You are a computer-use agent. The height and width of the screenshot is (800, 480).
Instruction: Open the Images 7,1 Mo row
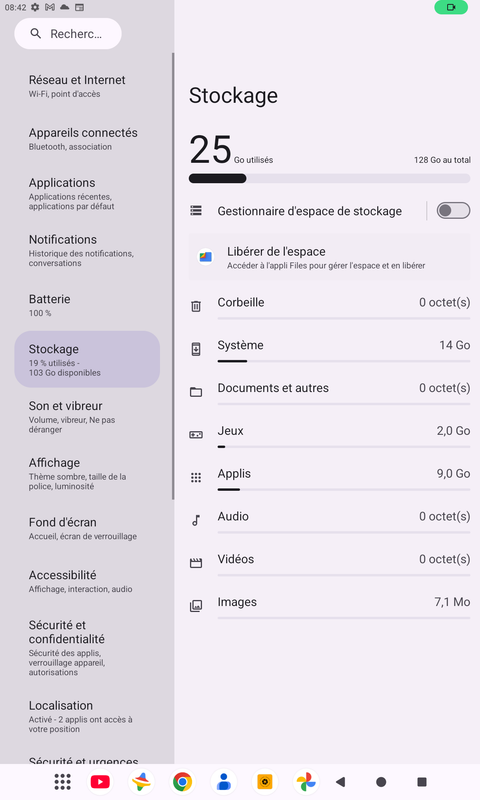pos(330,605)
